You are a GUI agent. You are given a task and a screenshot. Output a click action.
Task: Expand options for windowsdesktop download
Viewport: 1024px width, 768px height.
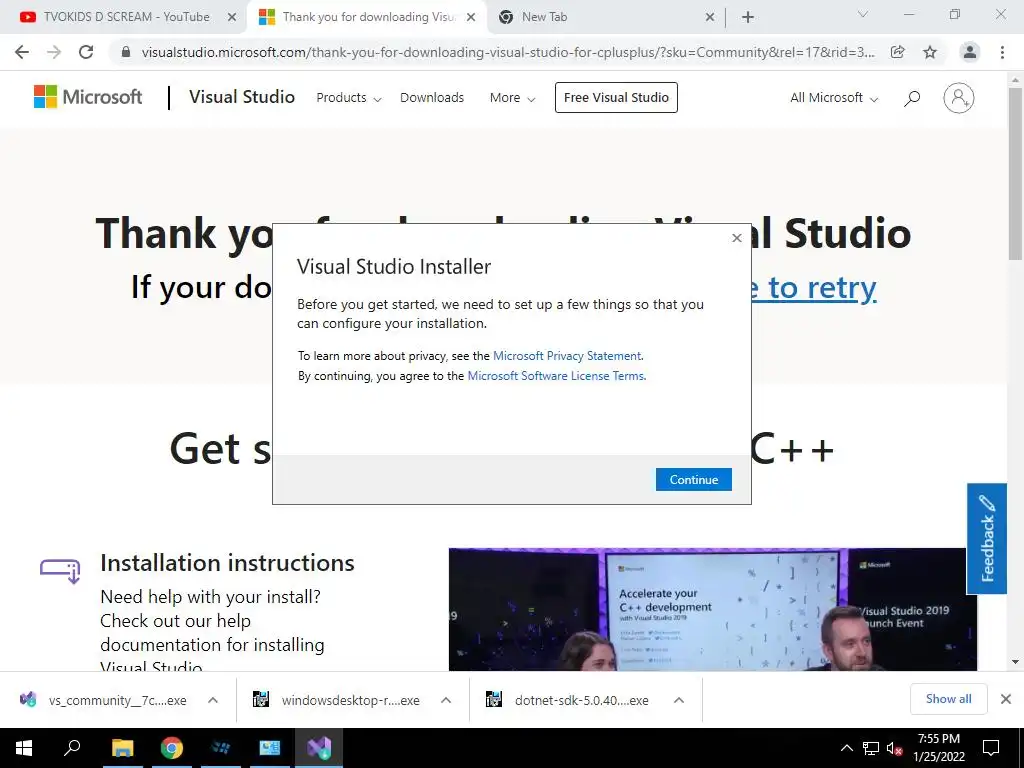[x=446, y=700]
